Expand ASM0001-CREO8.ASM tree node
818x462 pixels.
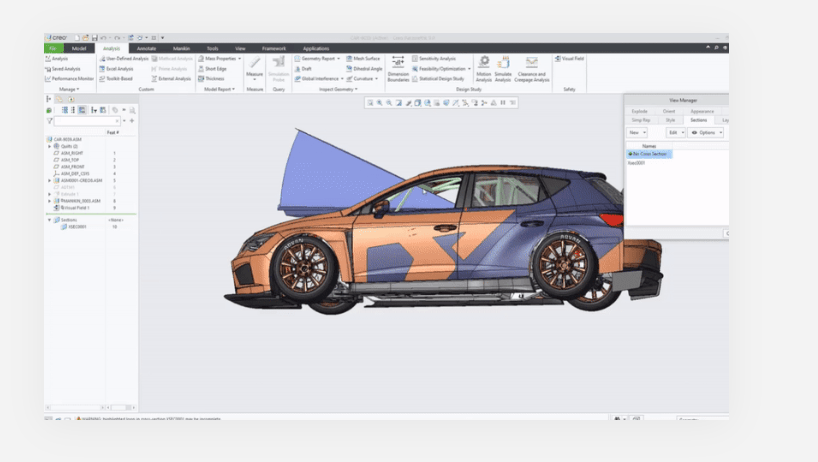50,180
